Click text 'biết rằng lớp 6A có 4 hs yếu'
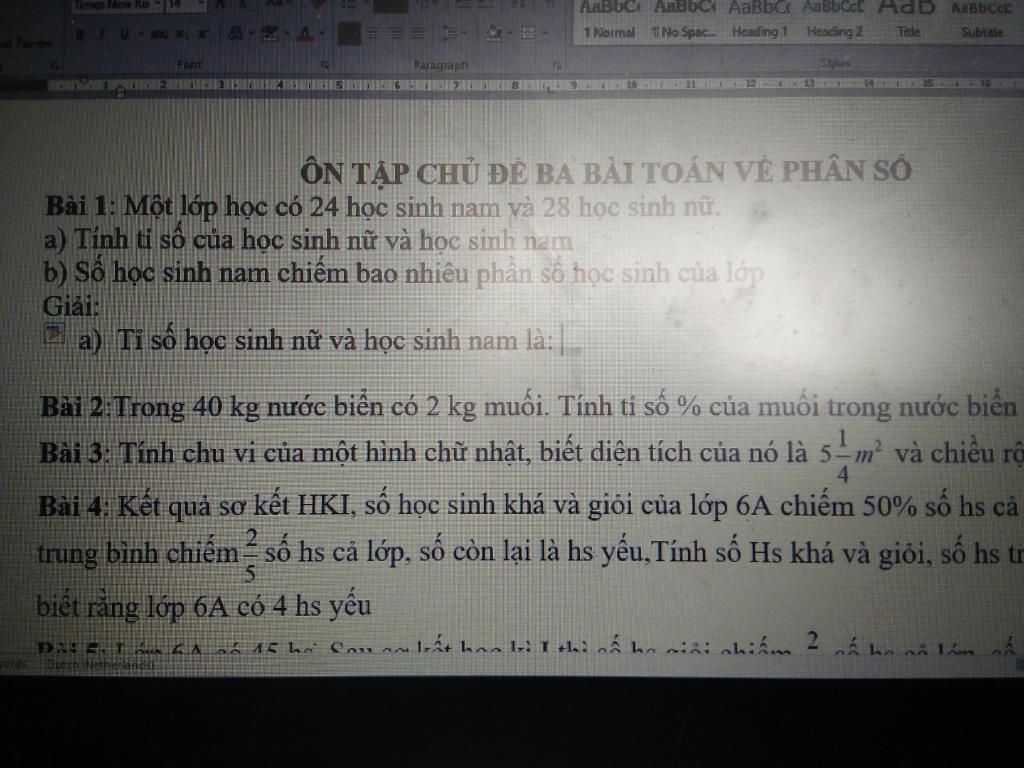This screenshot has width=1024, height=768. (x=204, y=607)
